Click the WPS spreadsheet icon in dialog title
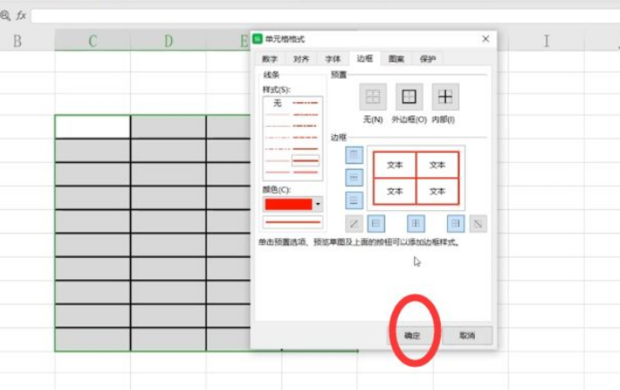 [x=258, y=39]
